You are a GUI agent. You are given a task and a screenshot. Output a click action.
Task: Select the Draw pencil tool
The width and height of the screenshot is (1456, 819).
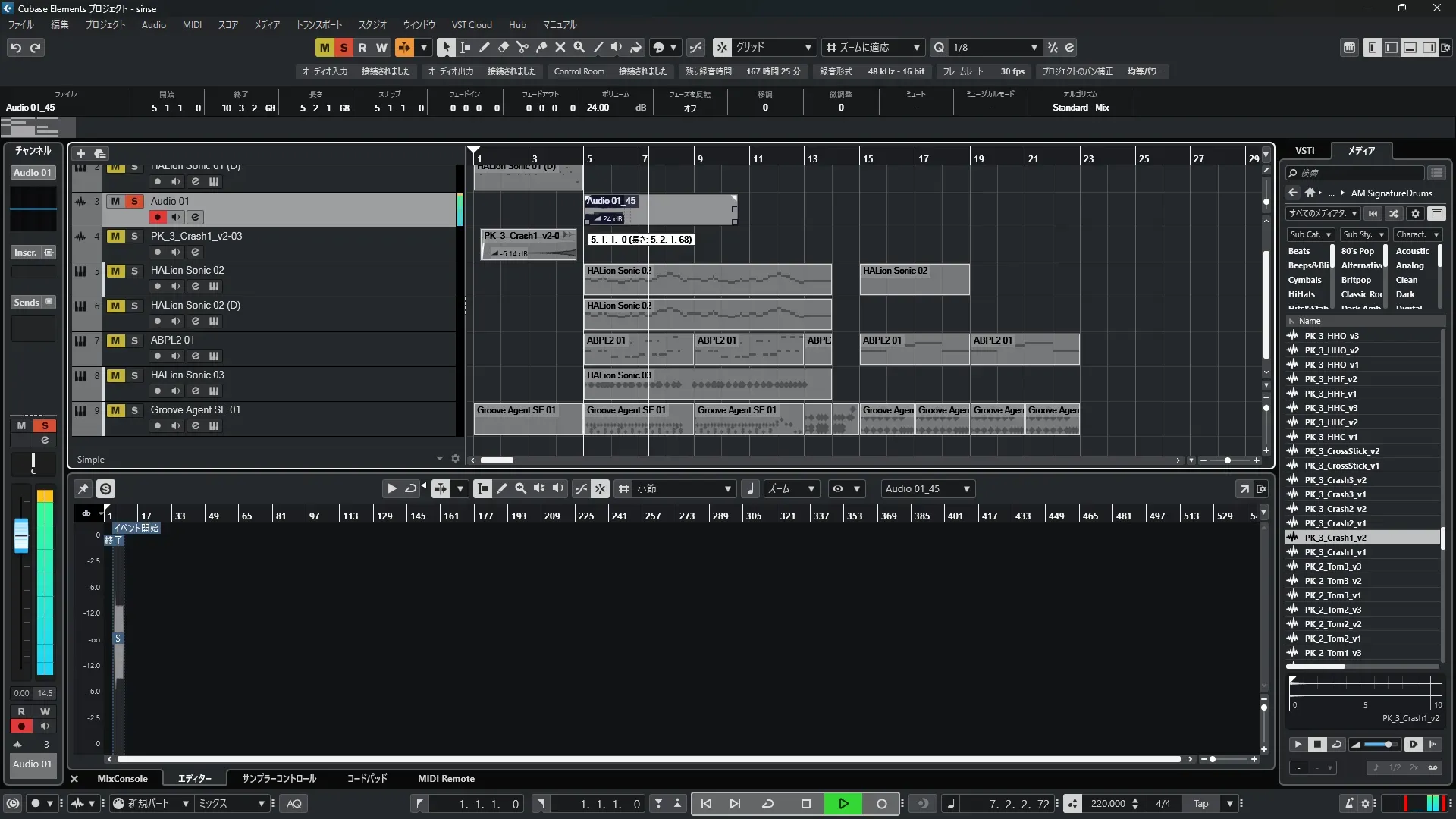click(484, 47)
